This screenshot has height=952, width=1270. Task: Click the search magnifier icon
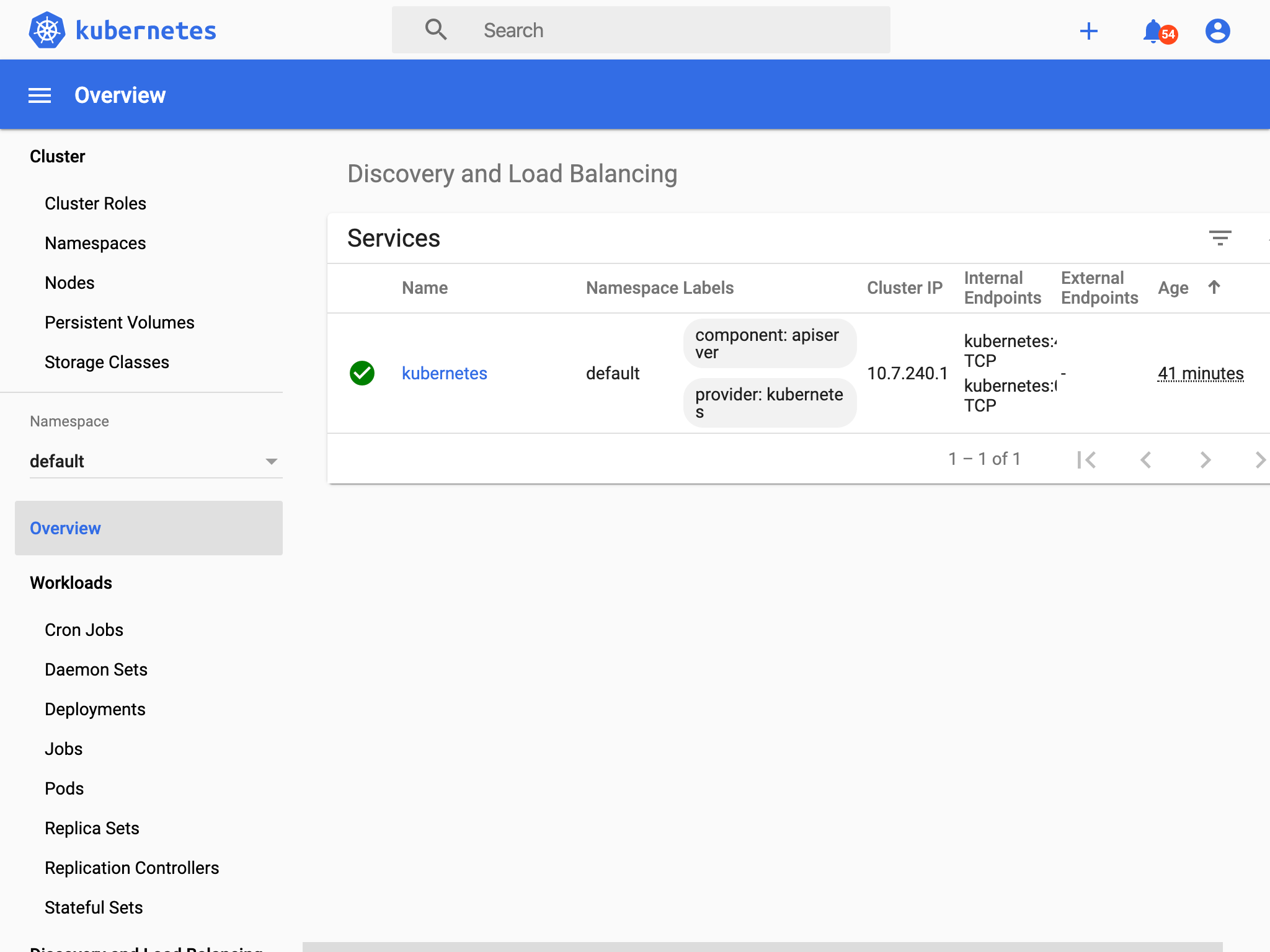(436, 29)
